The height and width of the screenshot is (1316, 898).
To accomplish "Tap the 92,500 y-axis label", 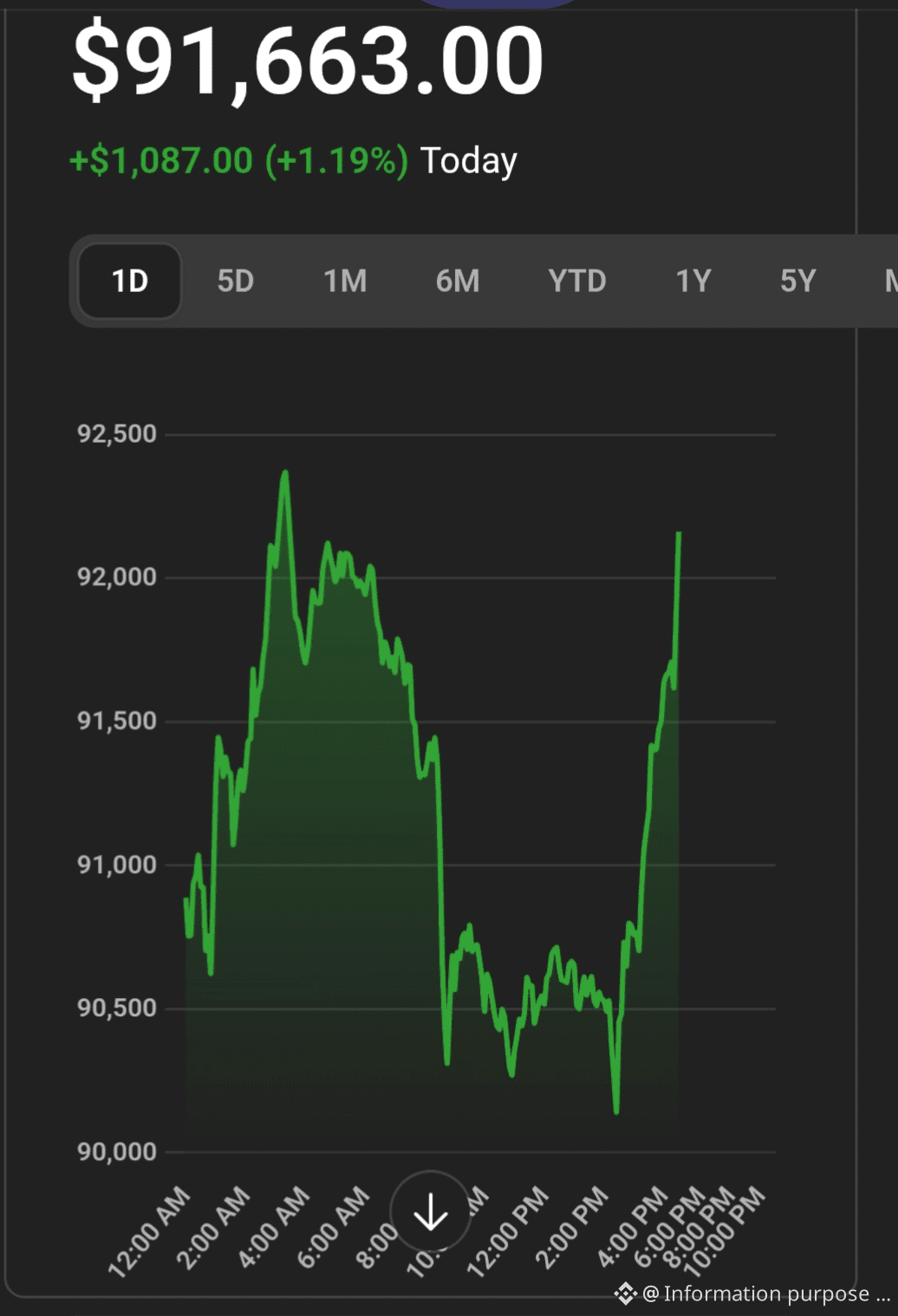I will (x=117, y=434).
